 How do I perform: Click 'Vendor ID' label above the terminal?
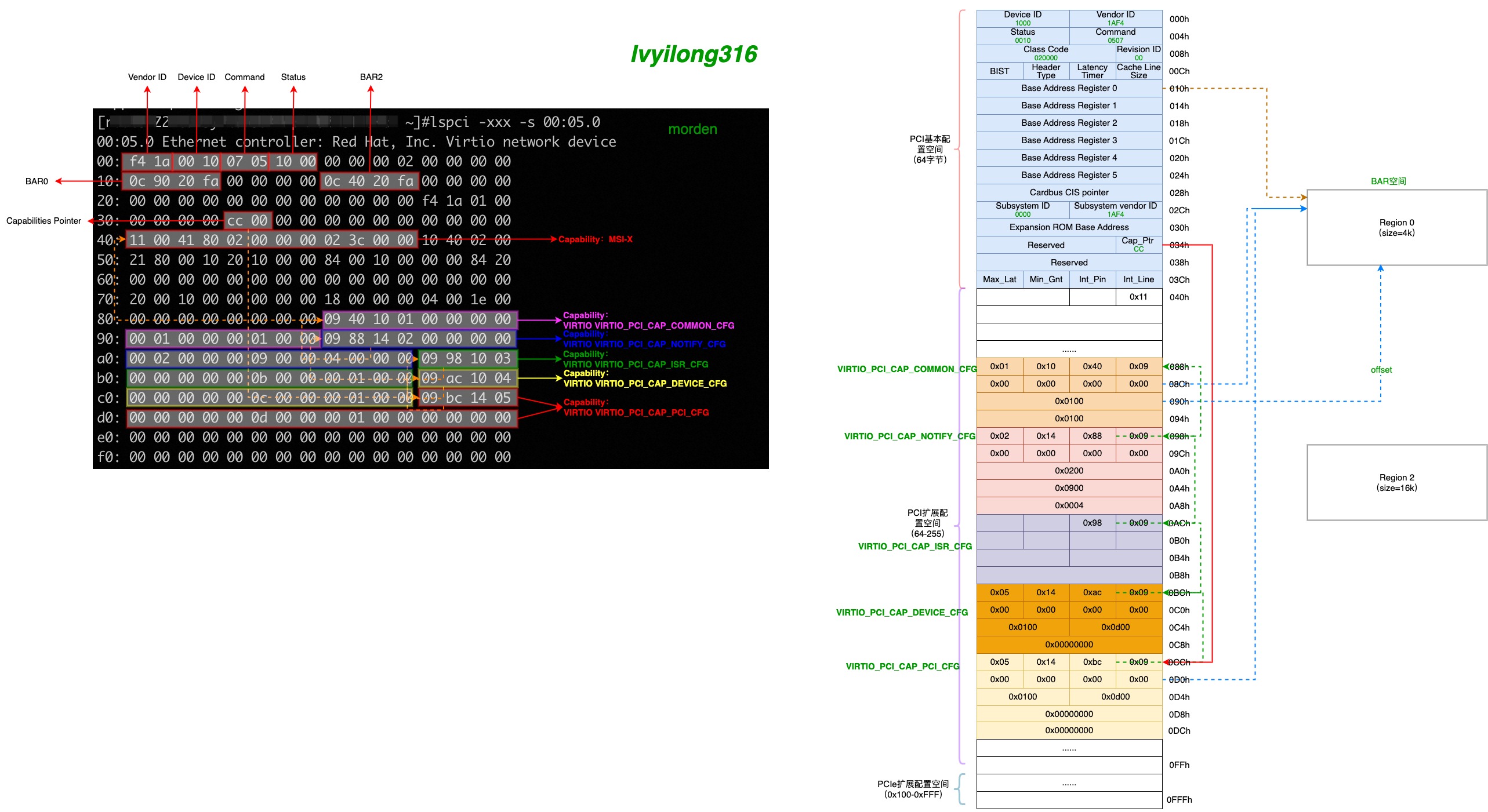pos(147,77)
